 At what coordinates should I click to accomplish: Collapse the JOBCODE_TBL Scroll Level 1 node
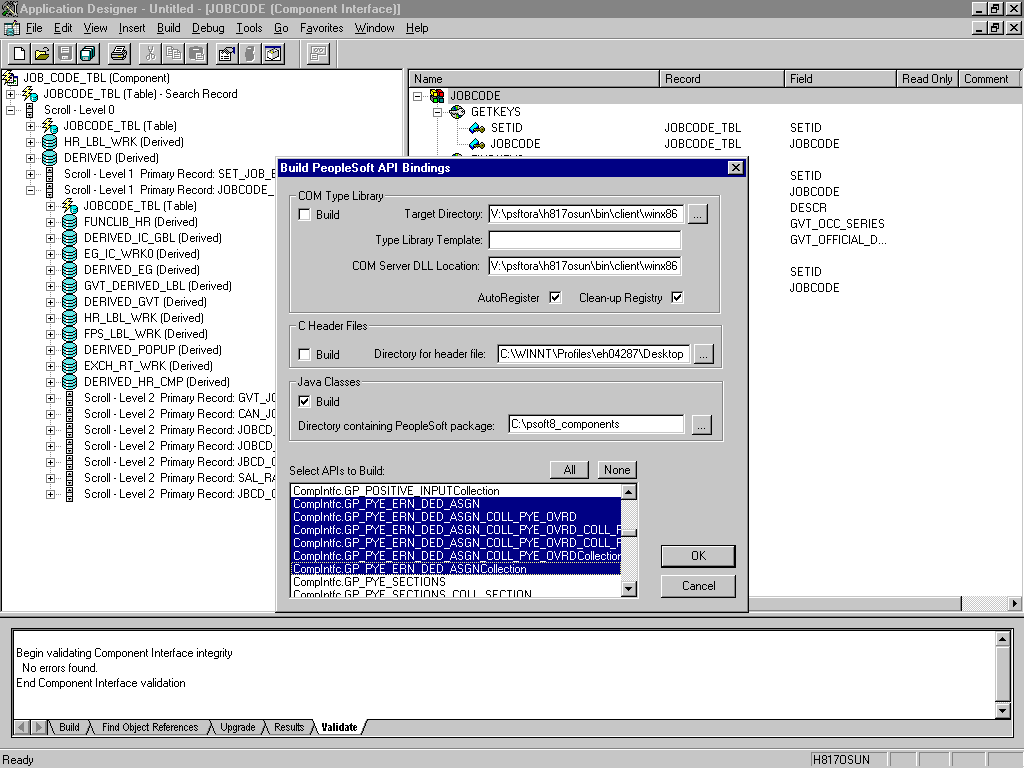(31, 189)
